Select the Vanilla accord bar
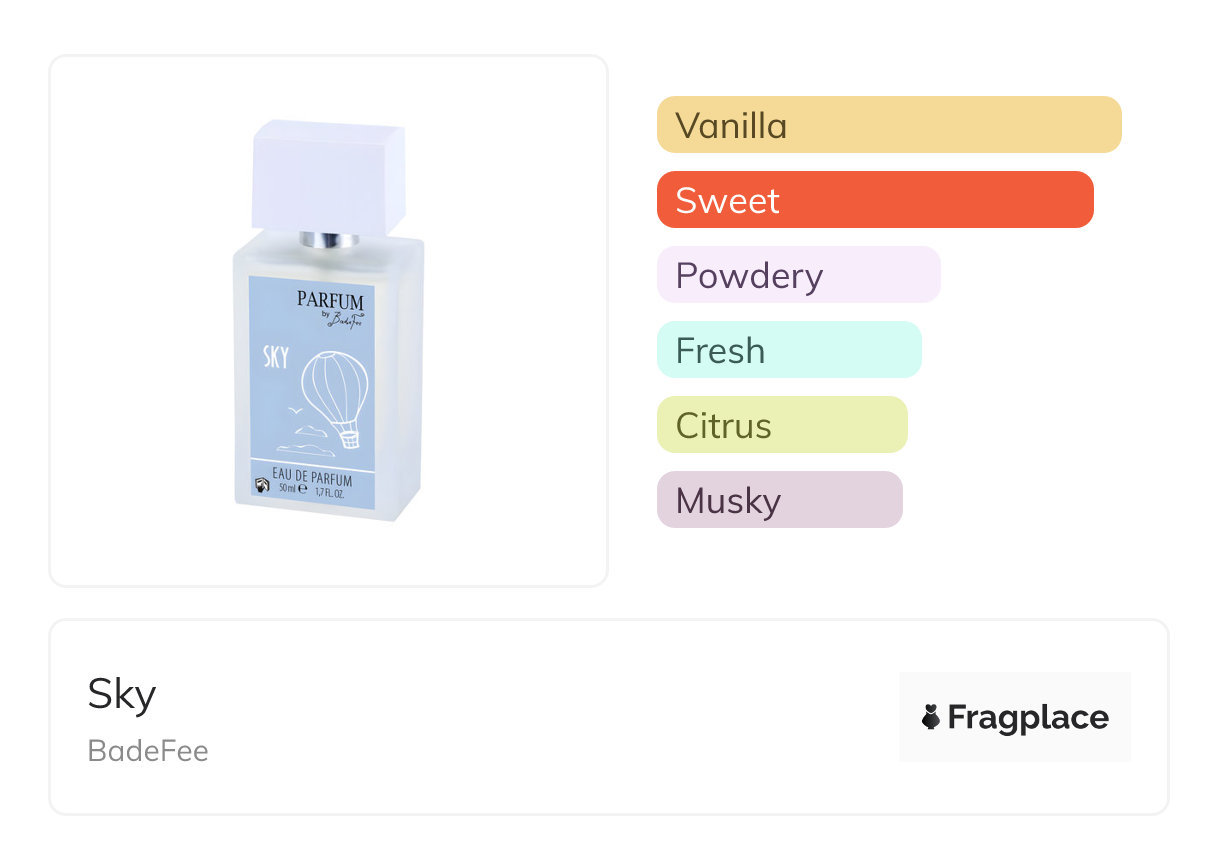Screen dimensions: 1218x864 889,125
